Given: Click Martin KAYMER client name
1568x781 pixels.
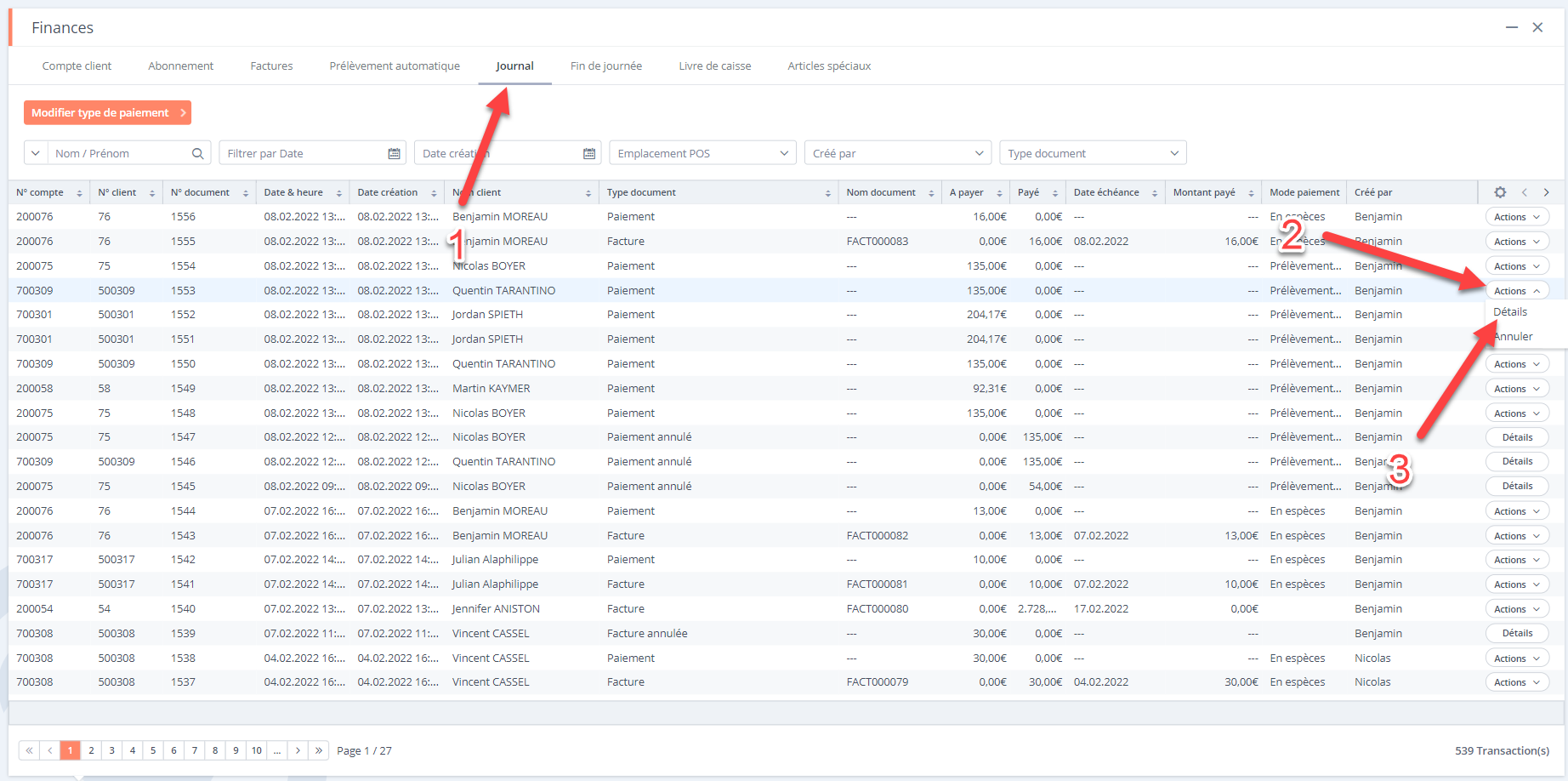Looking at the screenshot, I should pyautogui.click(x=491, y=389).
